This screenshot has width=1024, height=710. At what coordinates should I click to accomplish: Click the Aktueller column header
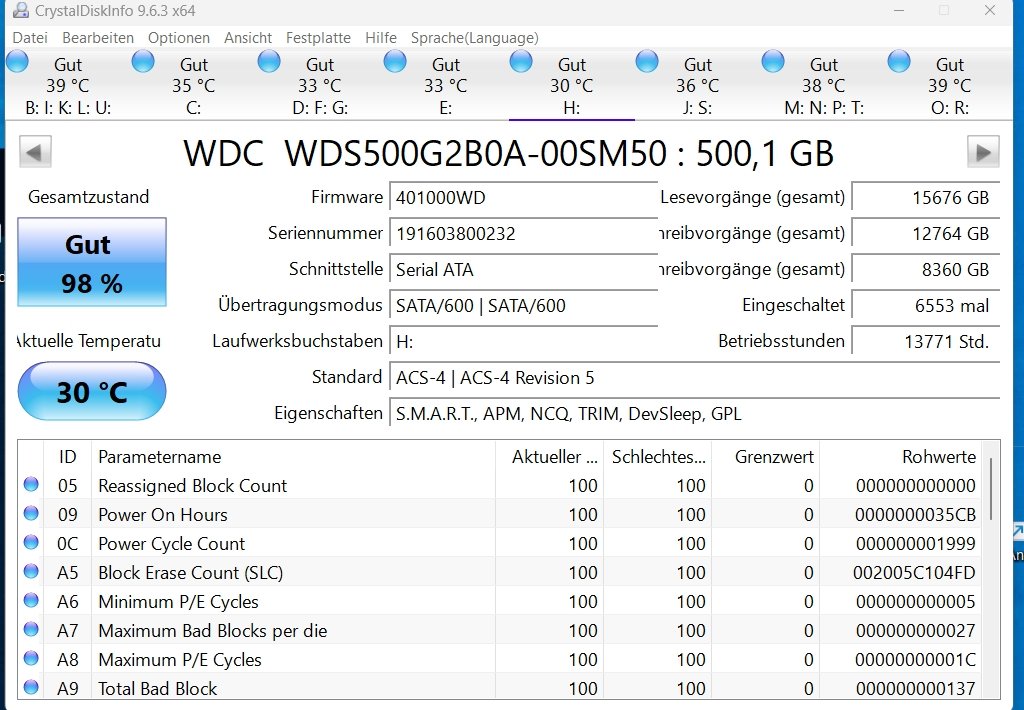click(550, 457)
